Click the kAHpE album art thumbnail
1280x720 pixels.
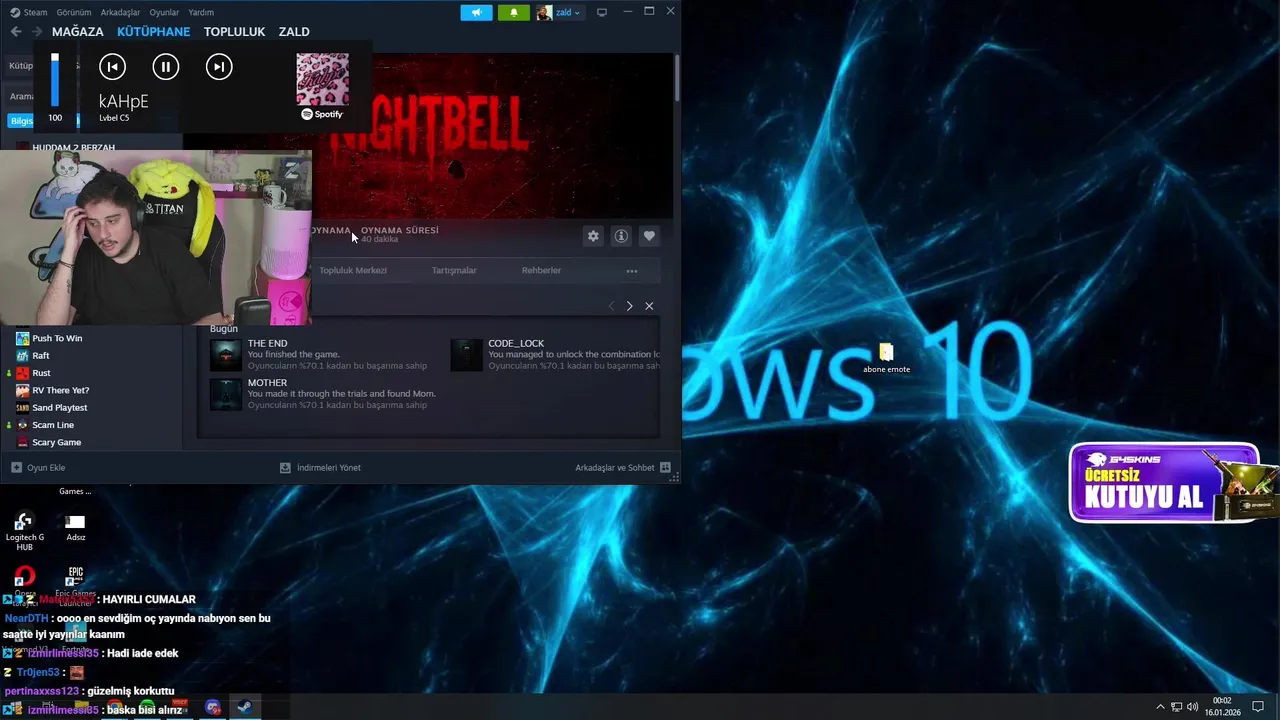(x=322, y=79)
